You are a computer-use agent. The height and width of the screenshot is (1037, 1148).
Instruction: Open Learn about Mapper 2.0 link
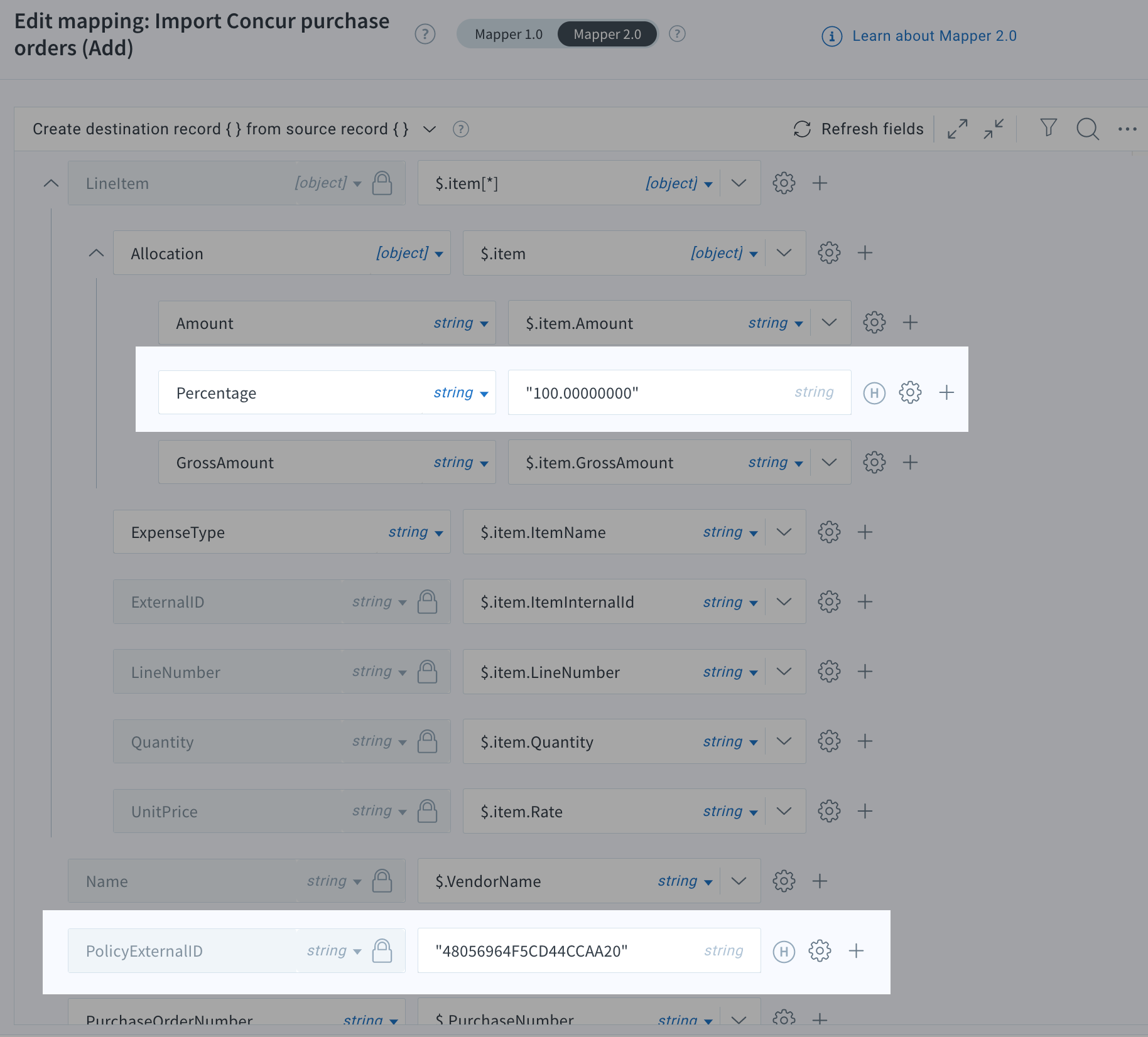[934, 36]
